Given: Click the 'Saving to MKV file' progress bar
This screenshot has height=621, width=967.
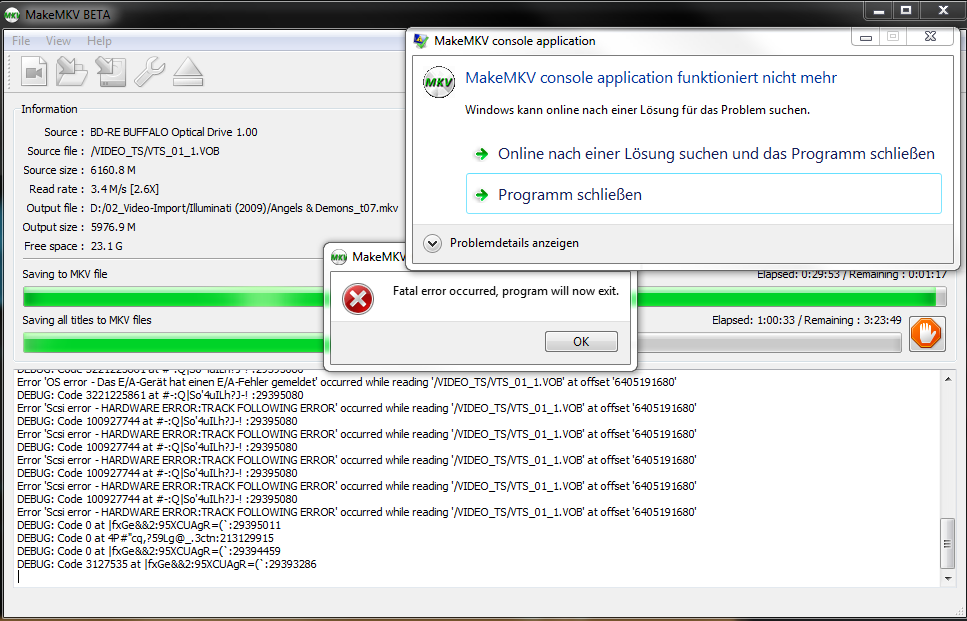Looking at the screenshot, I should 484,297.
